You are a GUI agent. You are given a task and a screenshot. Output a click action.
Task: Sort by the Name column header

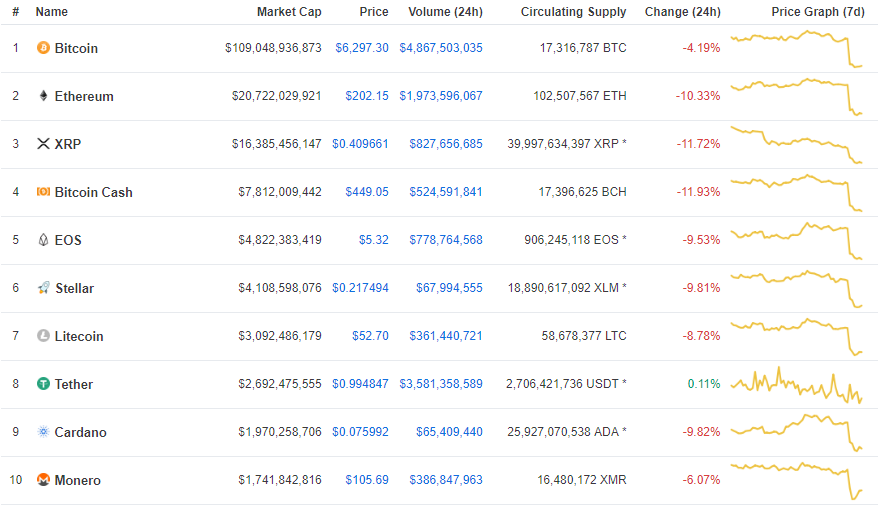coord(52,12)
